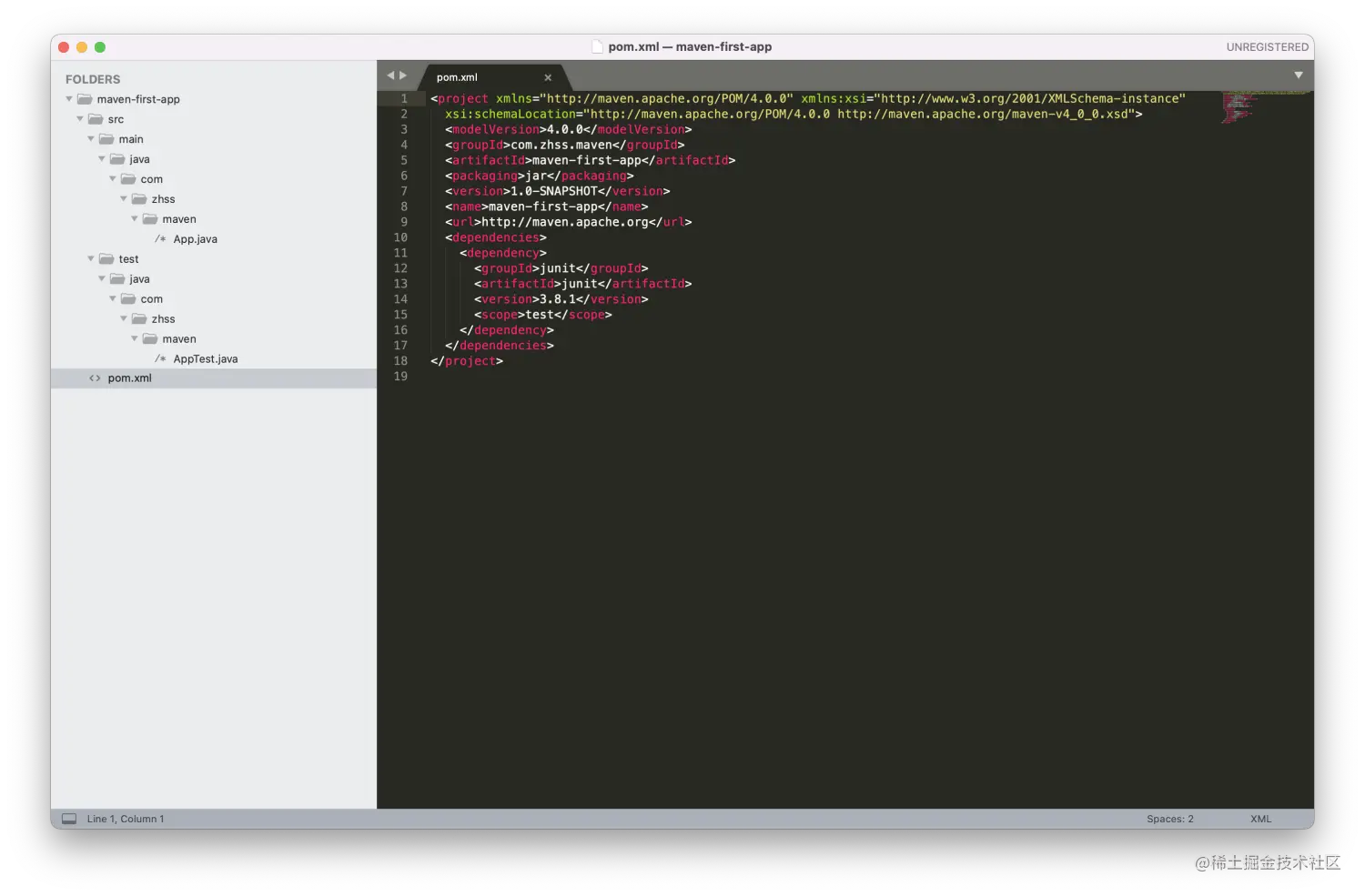This screenshot has height=896, width=1365.
Task: Go forward with right tab arrow
Action: point(403,76)
